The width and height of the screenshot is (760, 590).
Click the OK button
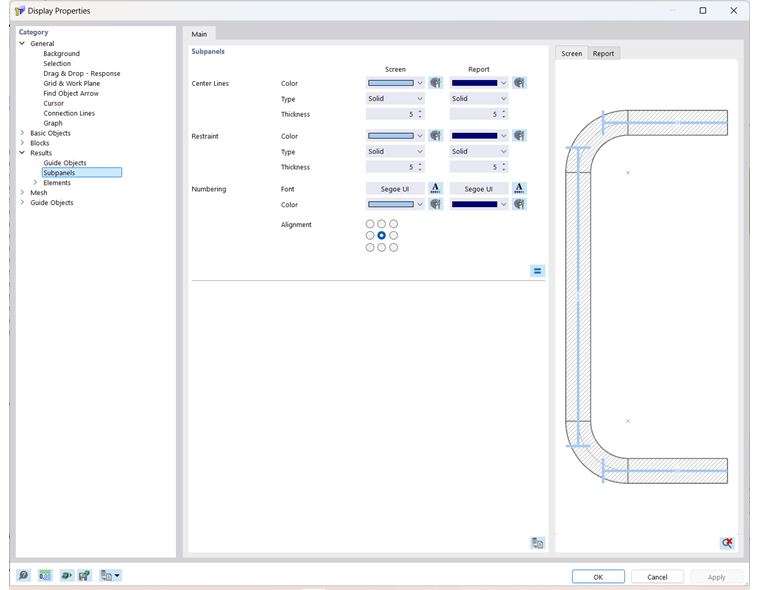pyautogui.click(x=598, y=576)
